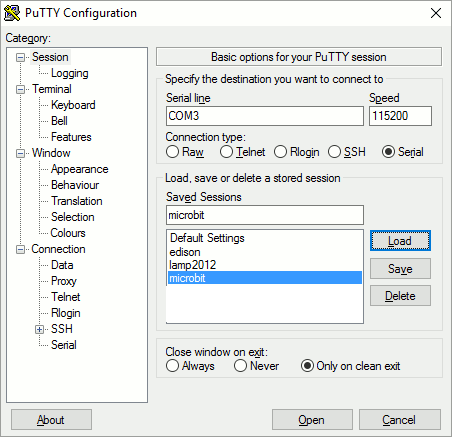Image resolution: width=452 pixels, height=437 pixels.
Task: Set close window on exit to Always
Action: (x=172, y=366)
